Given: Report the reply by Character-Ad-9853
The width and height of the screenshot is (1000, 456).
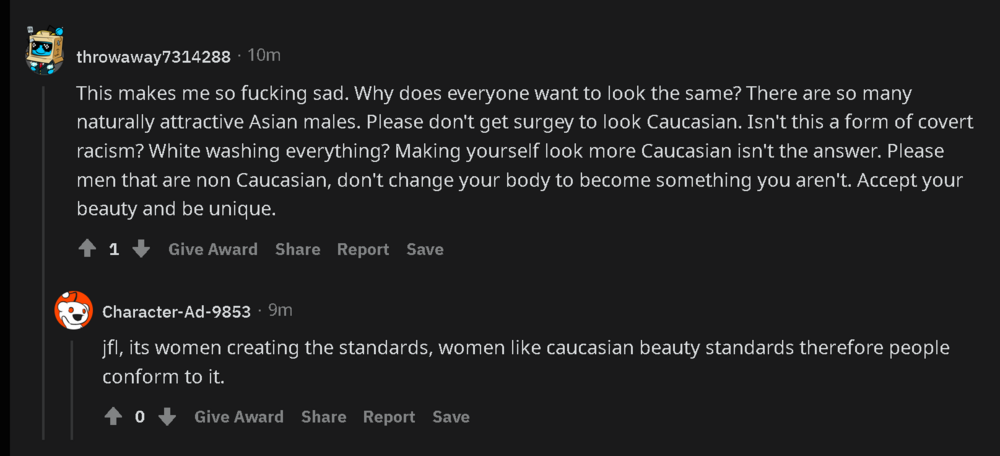Looking at the screenshot, I should tap(389, 417).
